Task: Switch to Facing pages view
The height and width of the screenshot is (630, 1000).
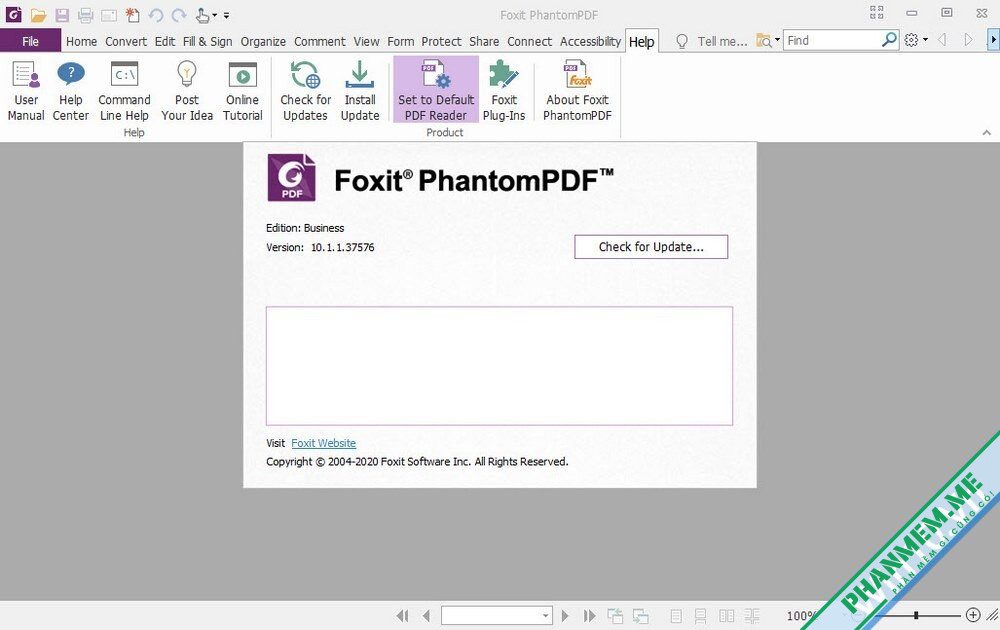Action: tap(726, 615)
